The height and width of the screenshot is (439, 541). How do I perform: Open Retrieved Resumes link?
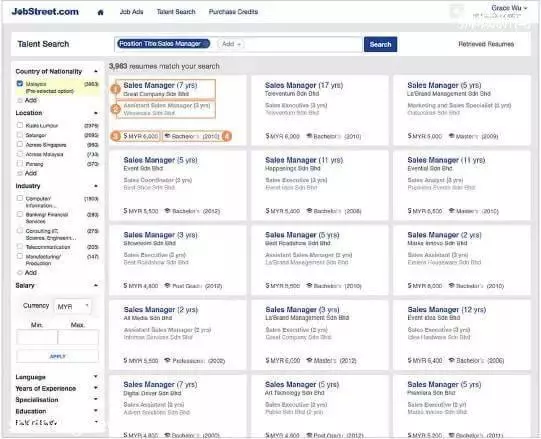click(x=486, y=44)
